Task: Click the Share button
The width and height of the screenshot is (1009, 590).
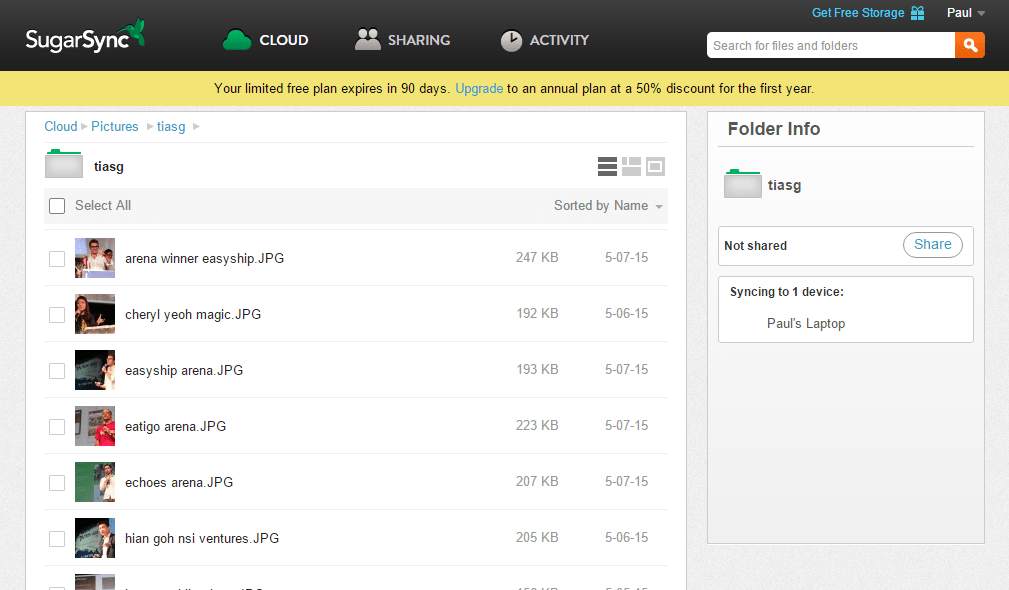Action: tap(932, 244)
